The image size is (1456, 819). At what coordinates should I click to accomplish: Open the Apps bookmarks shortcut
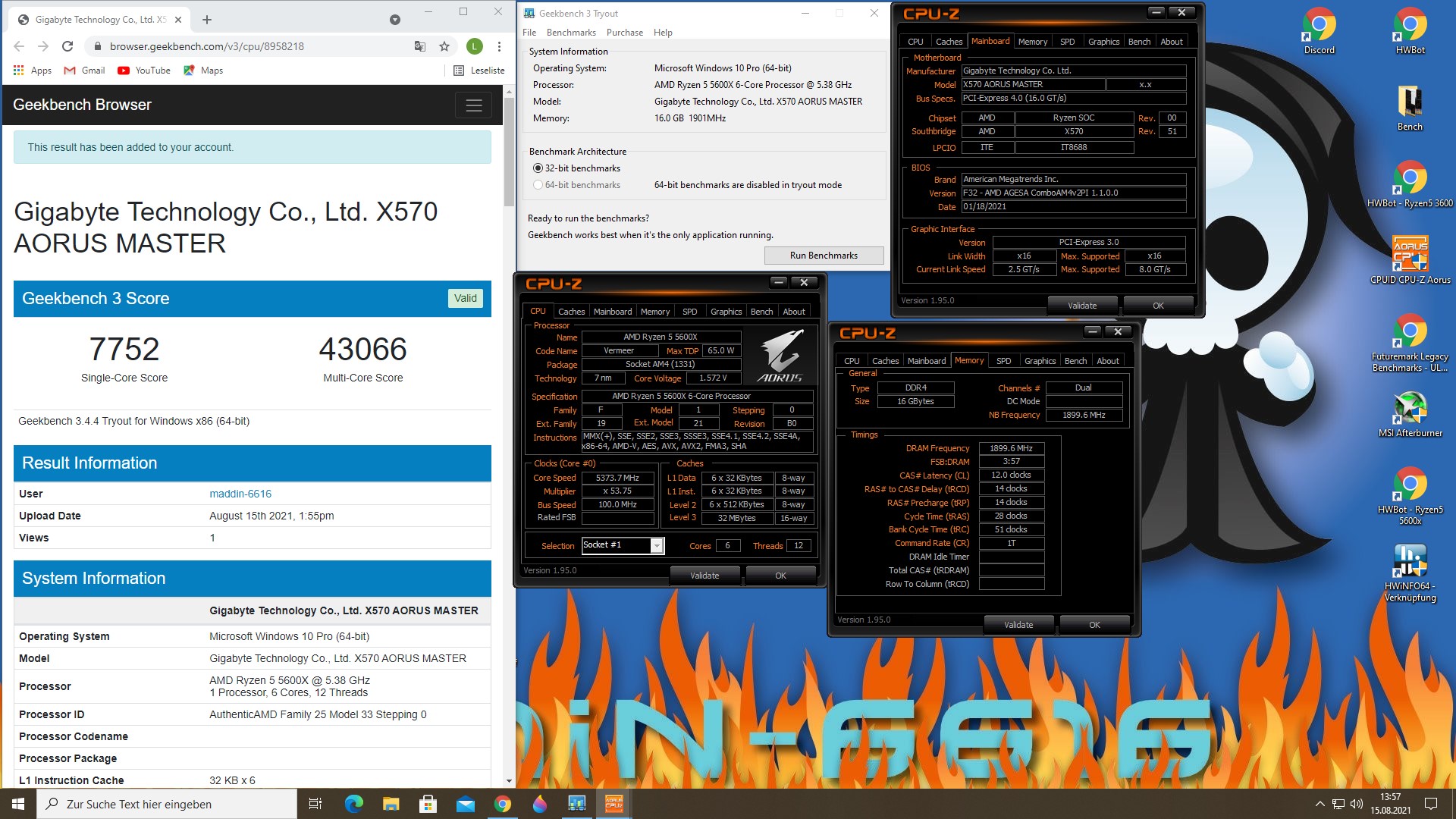point(33,71)
